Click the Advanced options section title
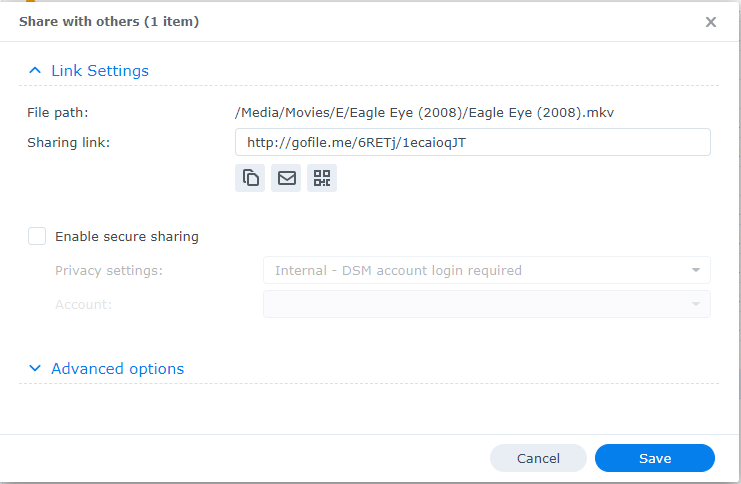Image resolution: width=741 pixels, height=484 pixels. coord(118,369)
